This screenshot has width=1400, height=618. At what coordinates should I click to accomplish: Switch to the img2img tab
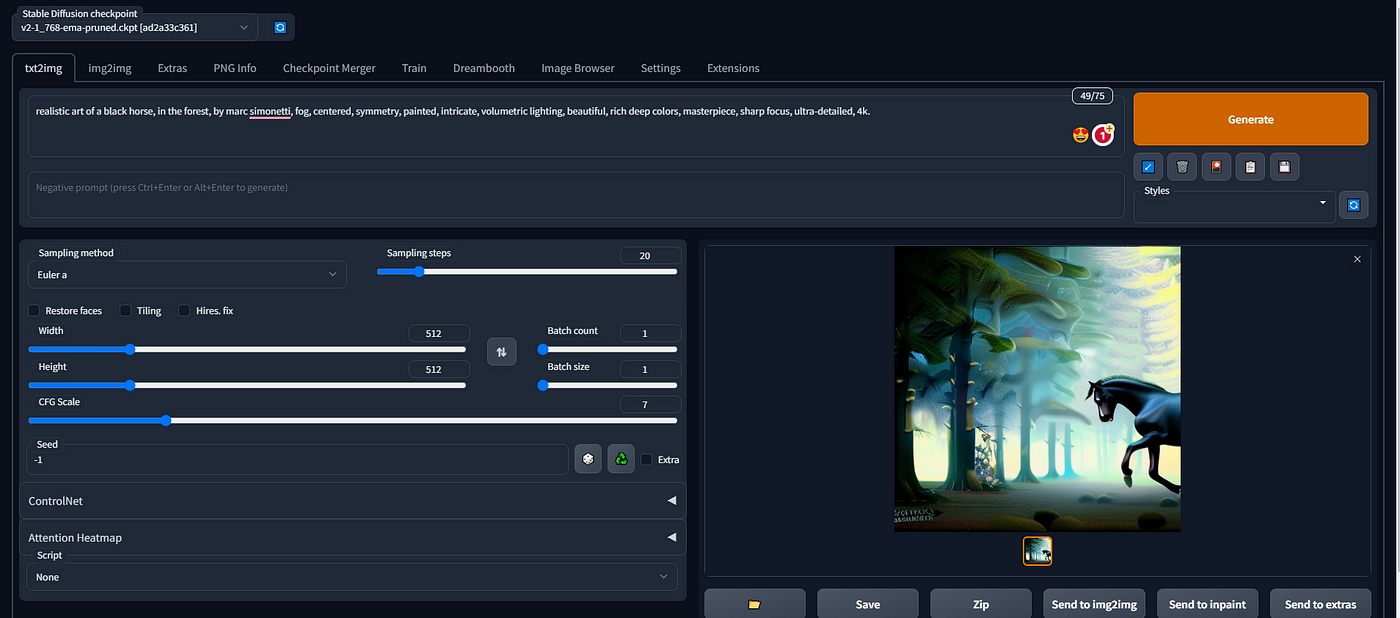pyautogui.click(x=110, y=68)
